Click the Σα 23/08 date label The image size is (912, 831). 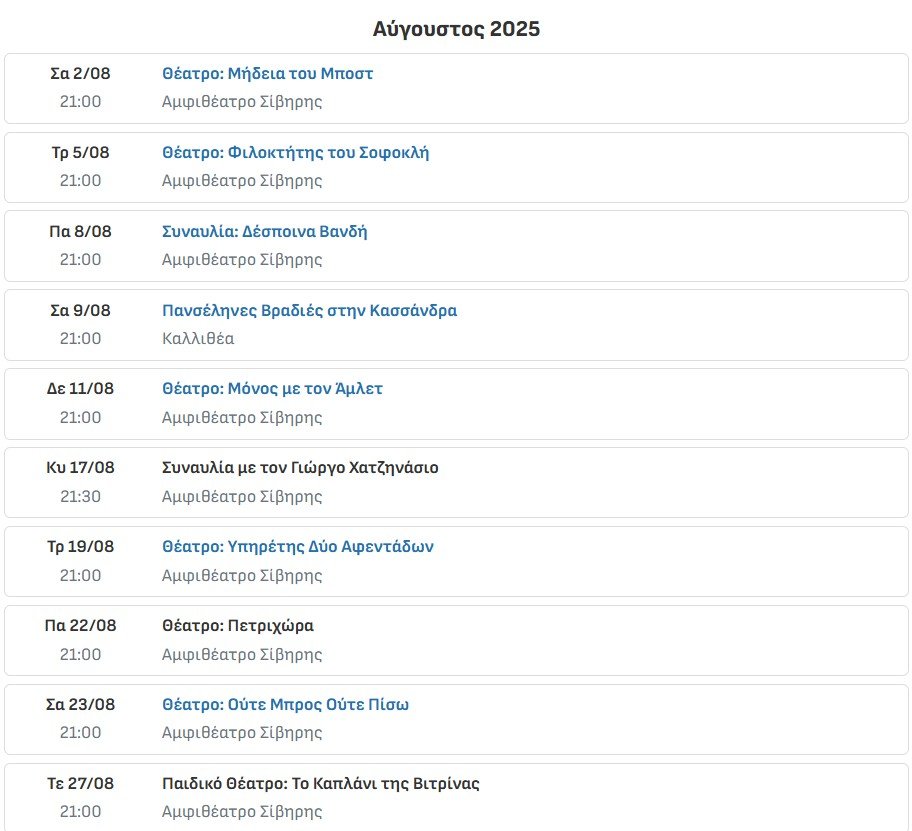[x=80, y=705]
